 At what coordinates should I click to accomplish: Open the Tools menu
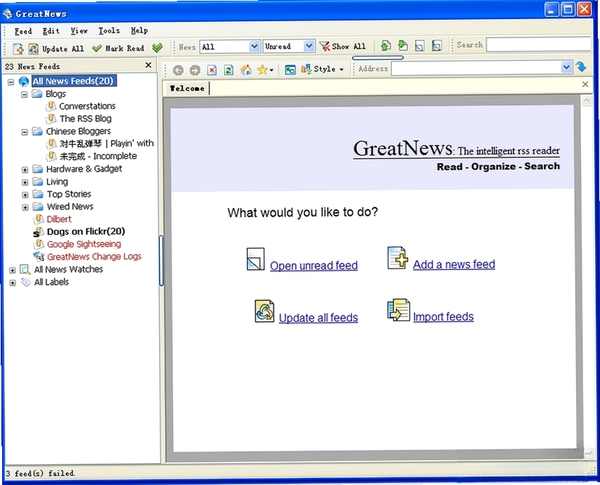pos(109,31)
